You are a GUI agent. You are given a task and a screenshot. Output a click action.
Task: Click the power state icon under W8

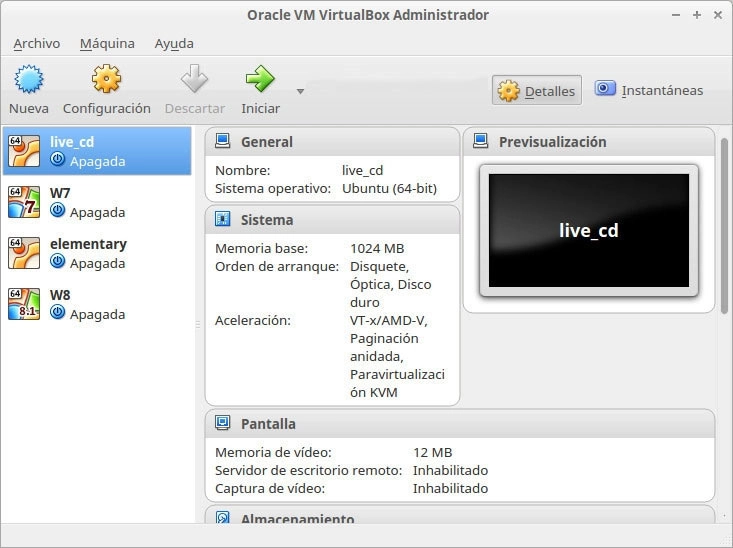click(57, 312)
